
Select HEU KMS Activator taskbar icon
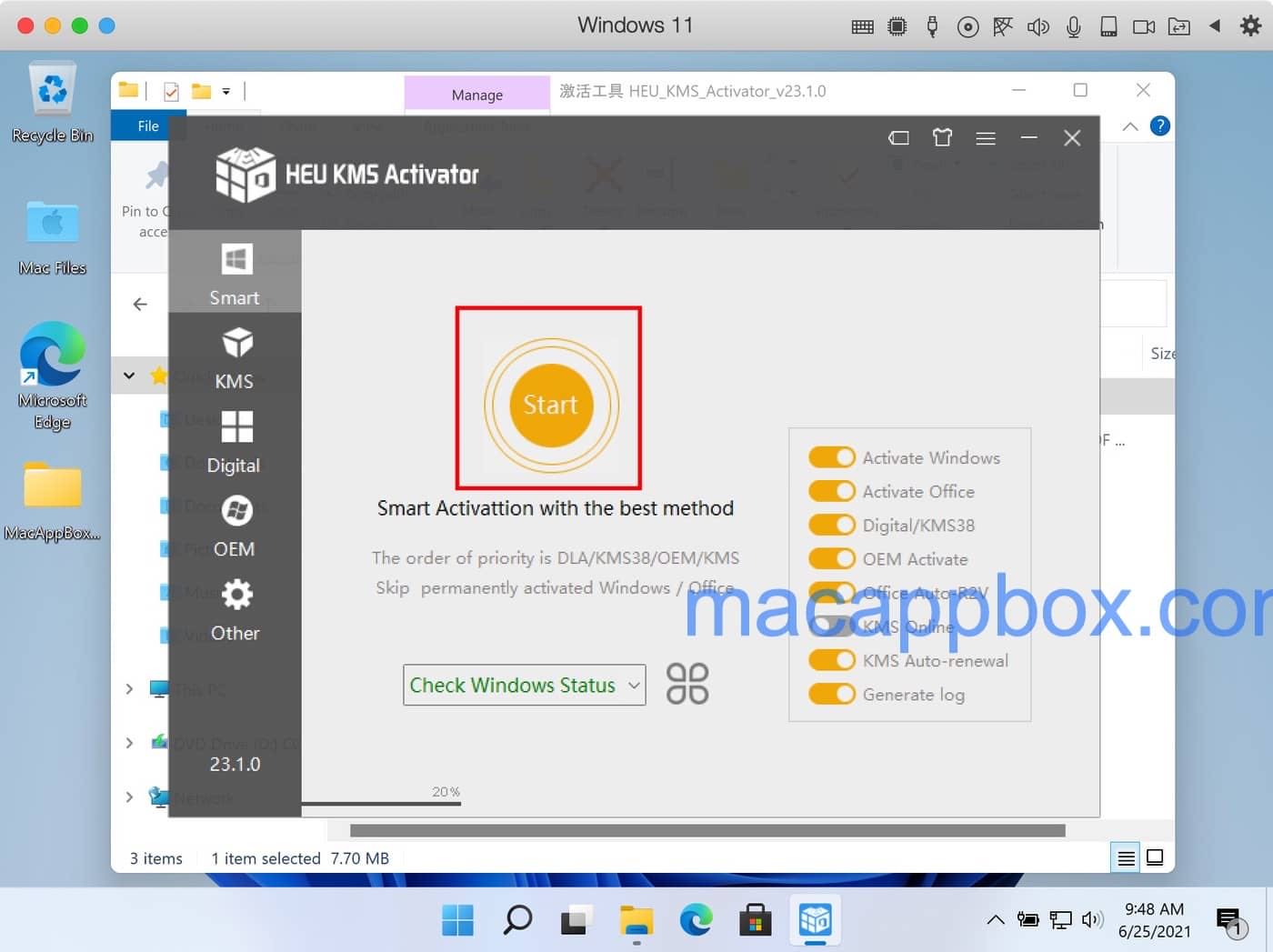pos(815,920)
